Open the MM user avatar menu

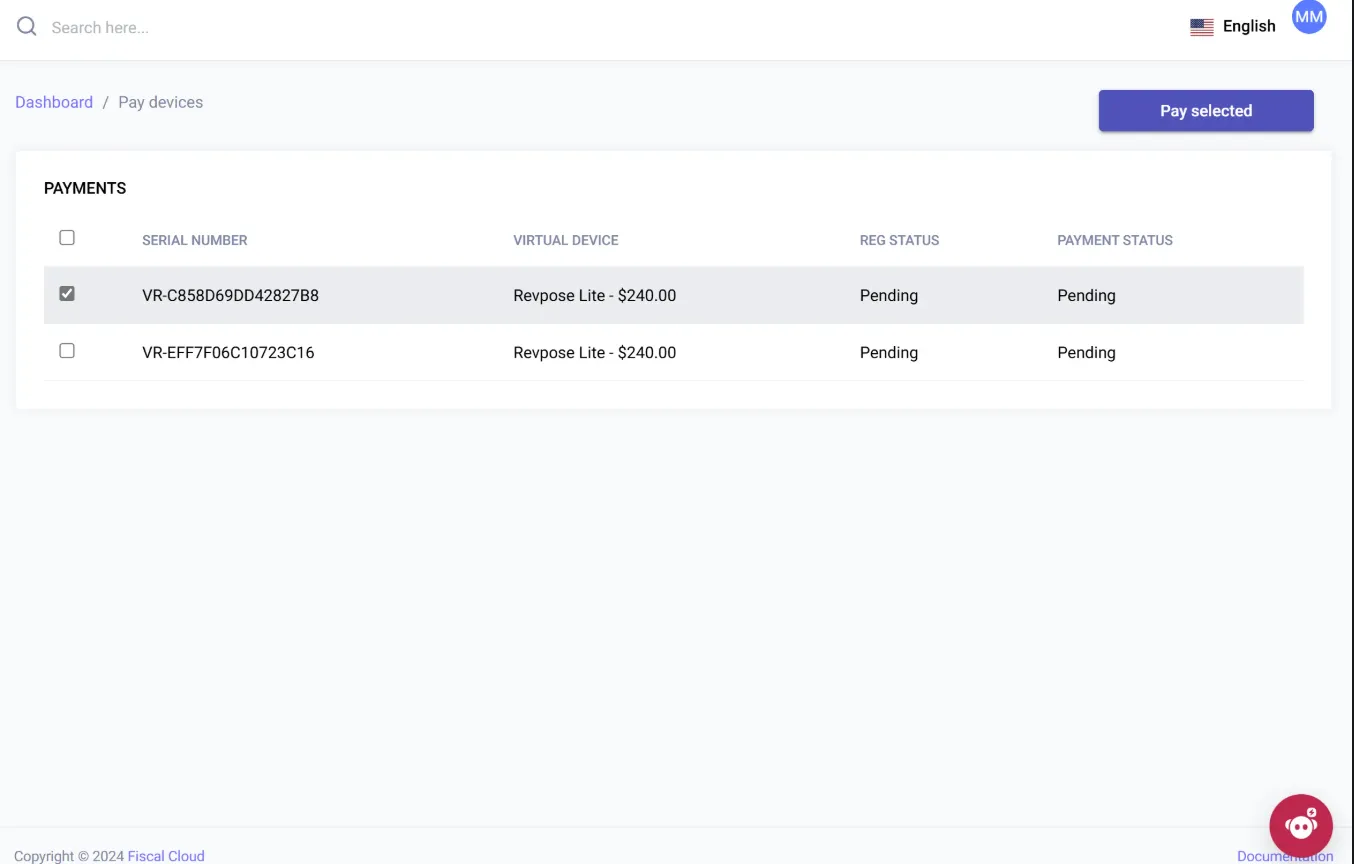click(x=1309, y=17)
